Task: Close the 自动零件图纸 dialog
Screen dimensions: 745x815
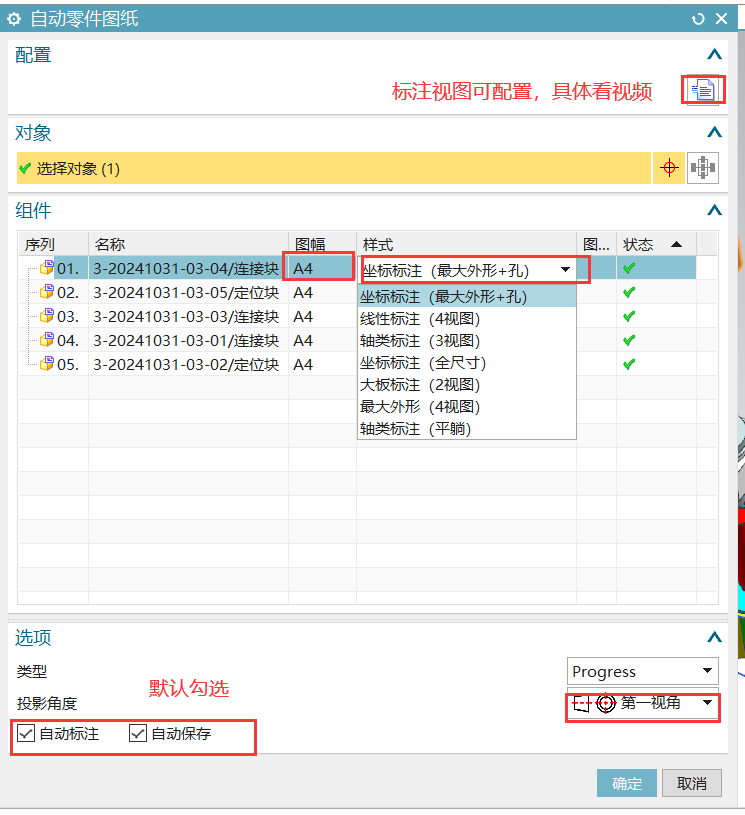Action: point(722,19)
